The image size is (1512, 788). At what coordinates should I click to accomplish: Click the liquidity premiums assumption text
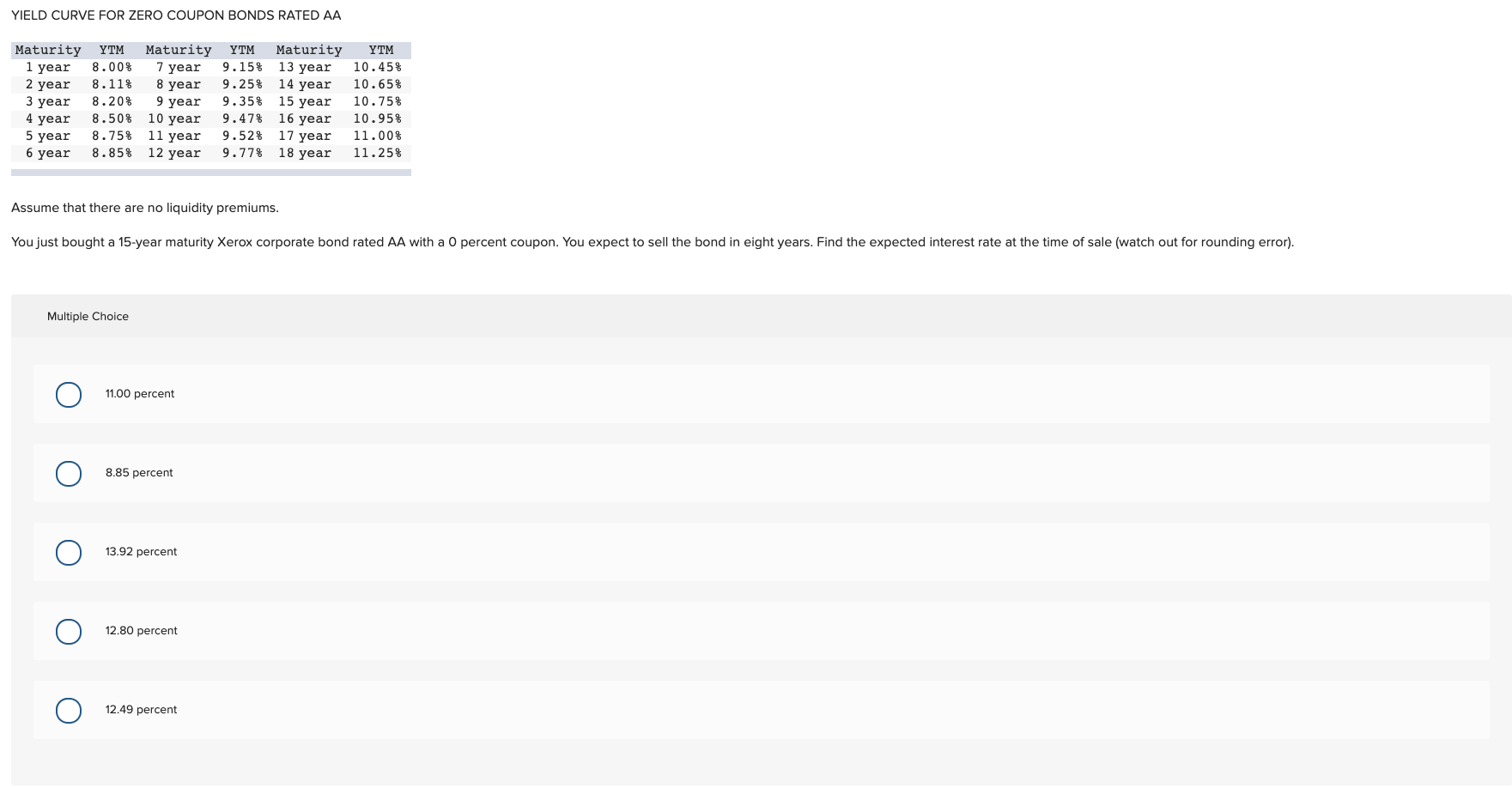(144, 207)
